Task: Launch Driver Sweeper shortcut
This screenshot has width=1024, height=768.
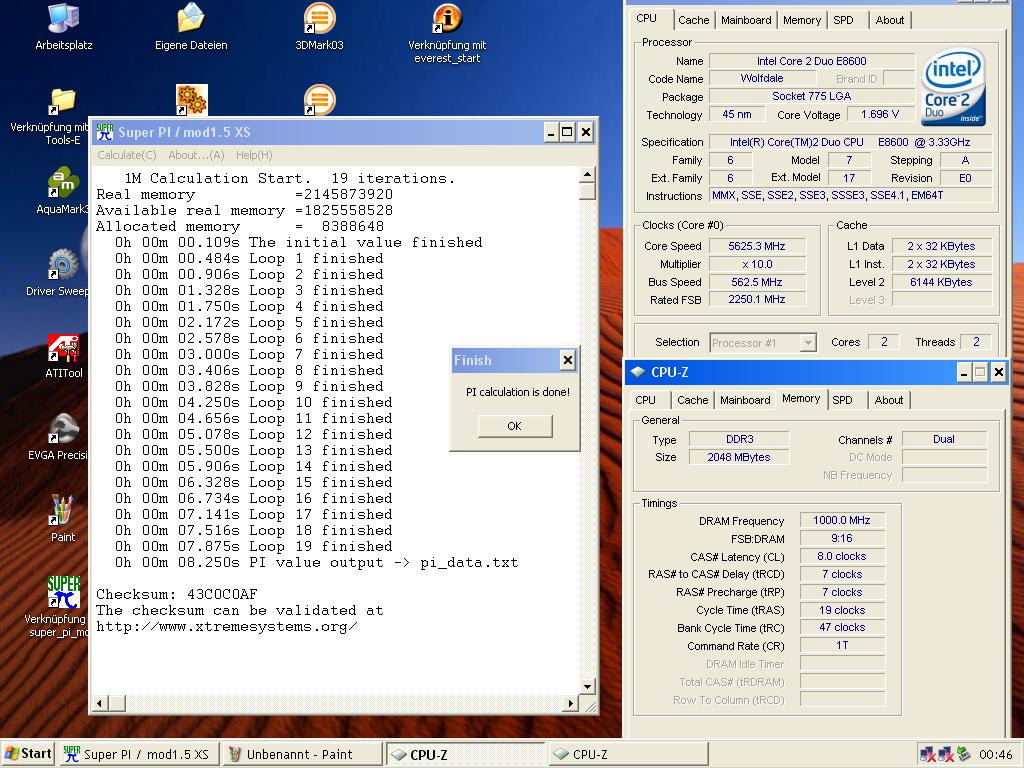Action: [x=63, y=273]
